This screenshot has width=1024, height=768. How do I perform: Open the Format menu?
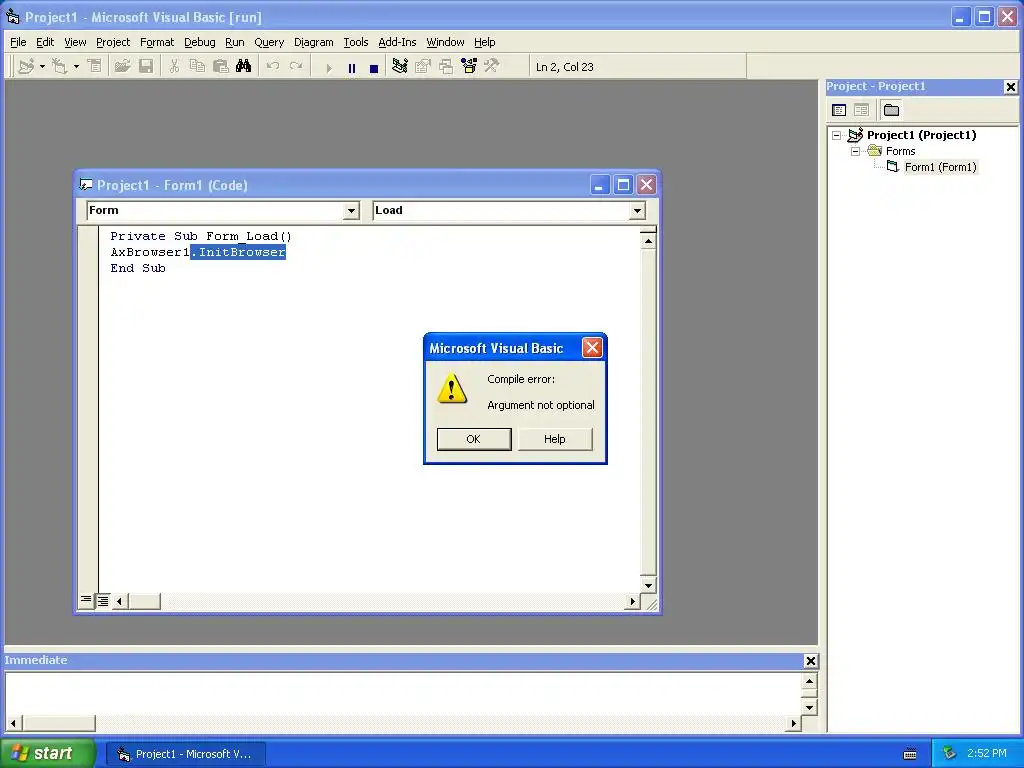157,42
